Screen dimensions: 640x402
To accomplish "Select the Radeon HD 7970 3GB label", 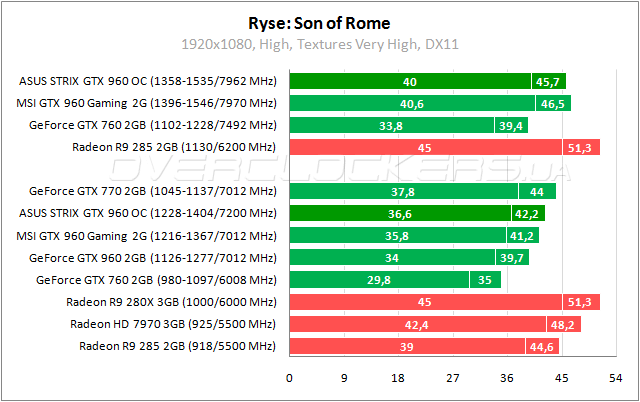I will click(x=172, y=324).
